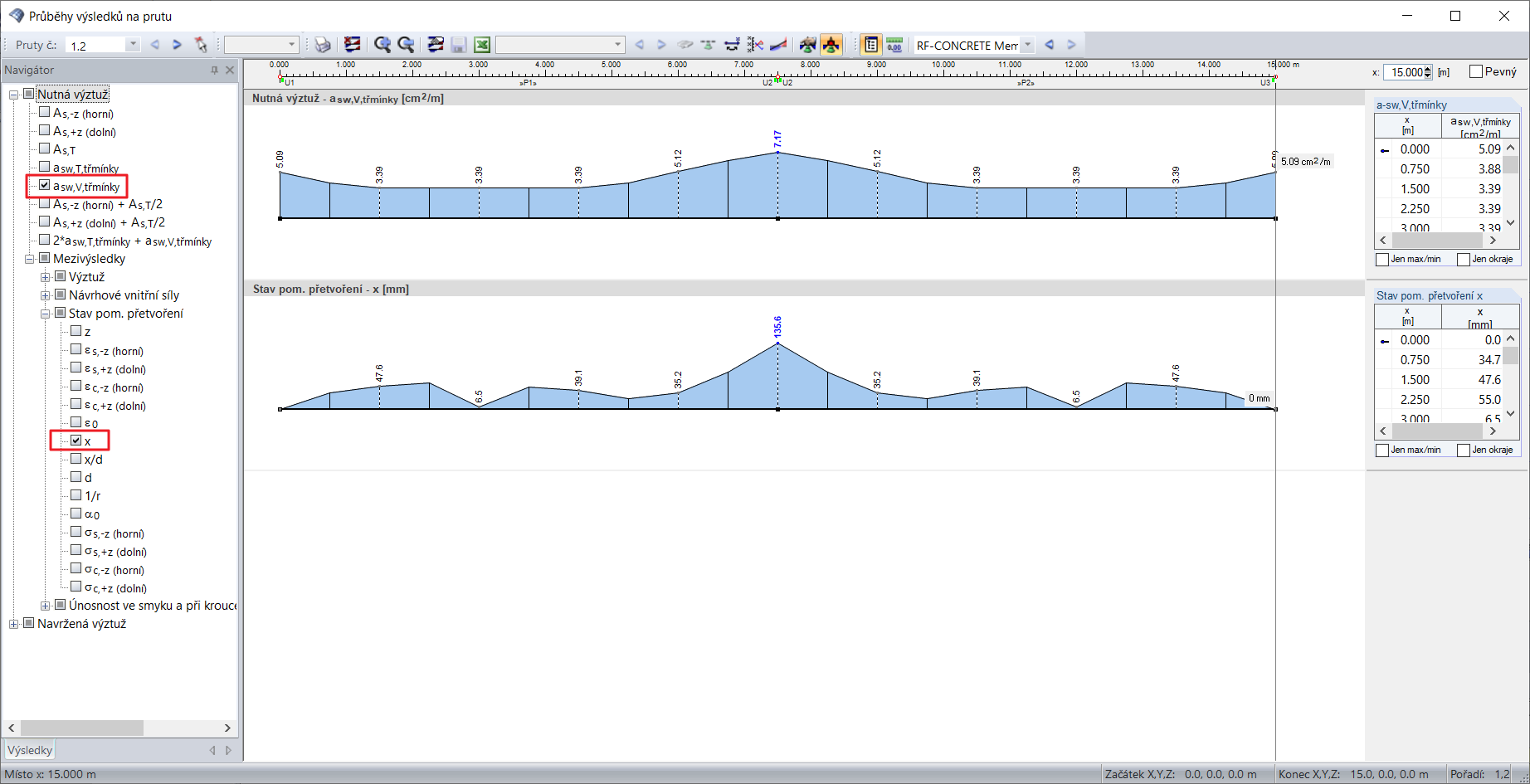Check the 1/r checkbox
Image resolution: width=1530 pixels, height=784 pixels.
click(x=76, y=495)
